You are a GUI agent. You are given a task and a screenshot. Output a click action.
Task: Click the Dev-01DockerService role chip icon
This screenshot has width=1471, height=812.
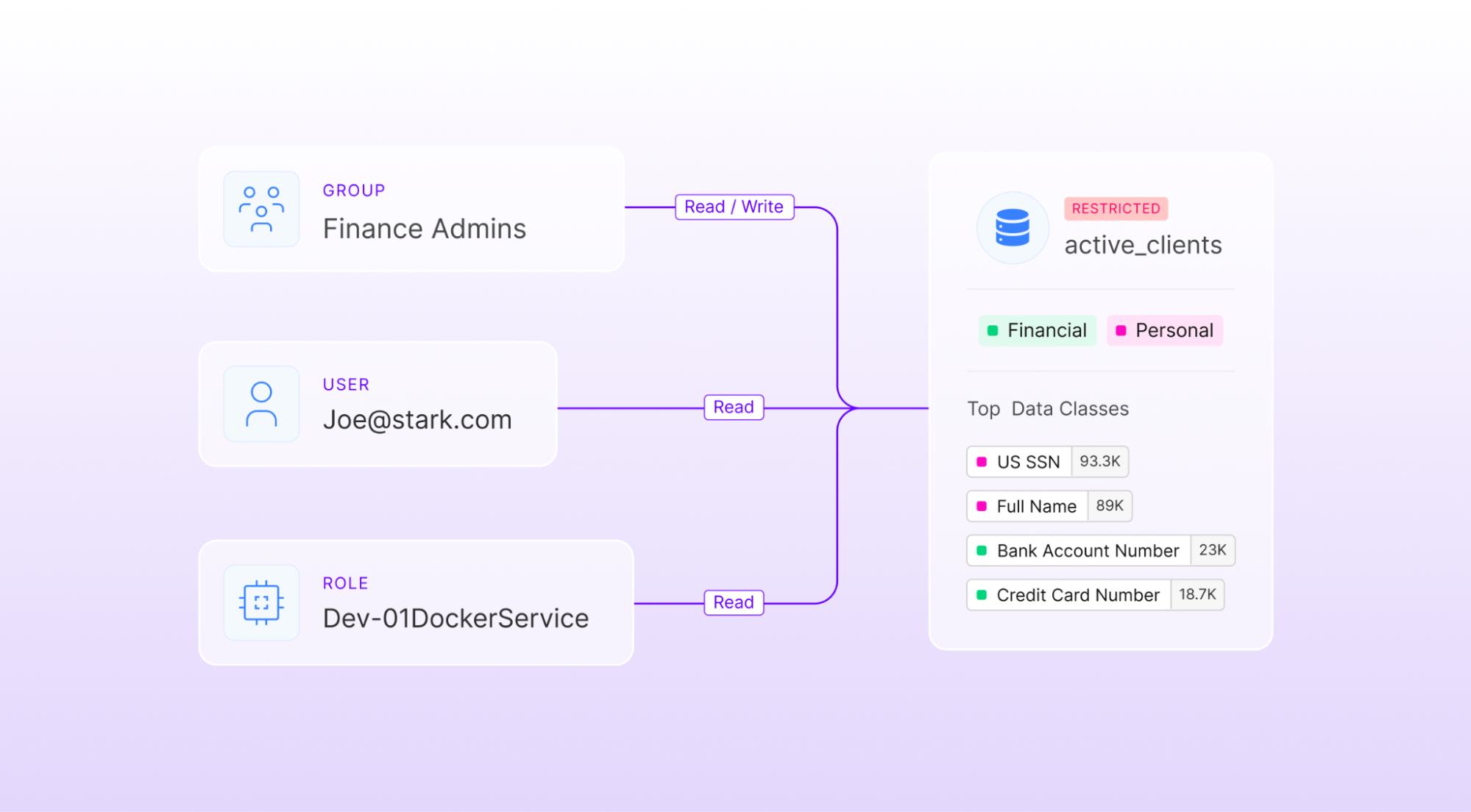pyautogui.click(x=261, y=602)
